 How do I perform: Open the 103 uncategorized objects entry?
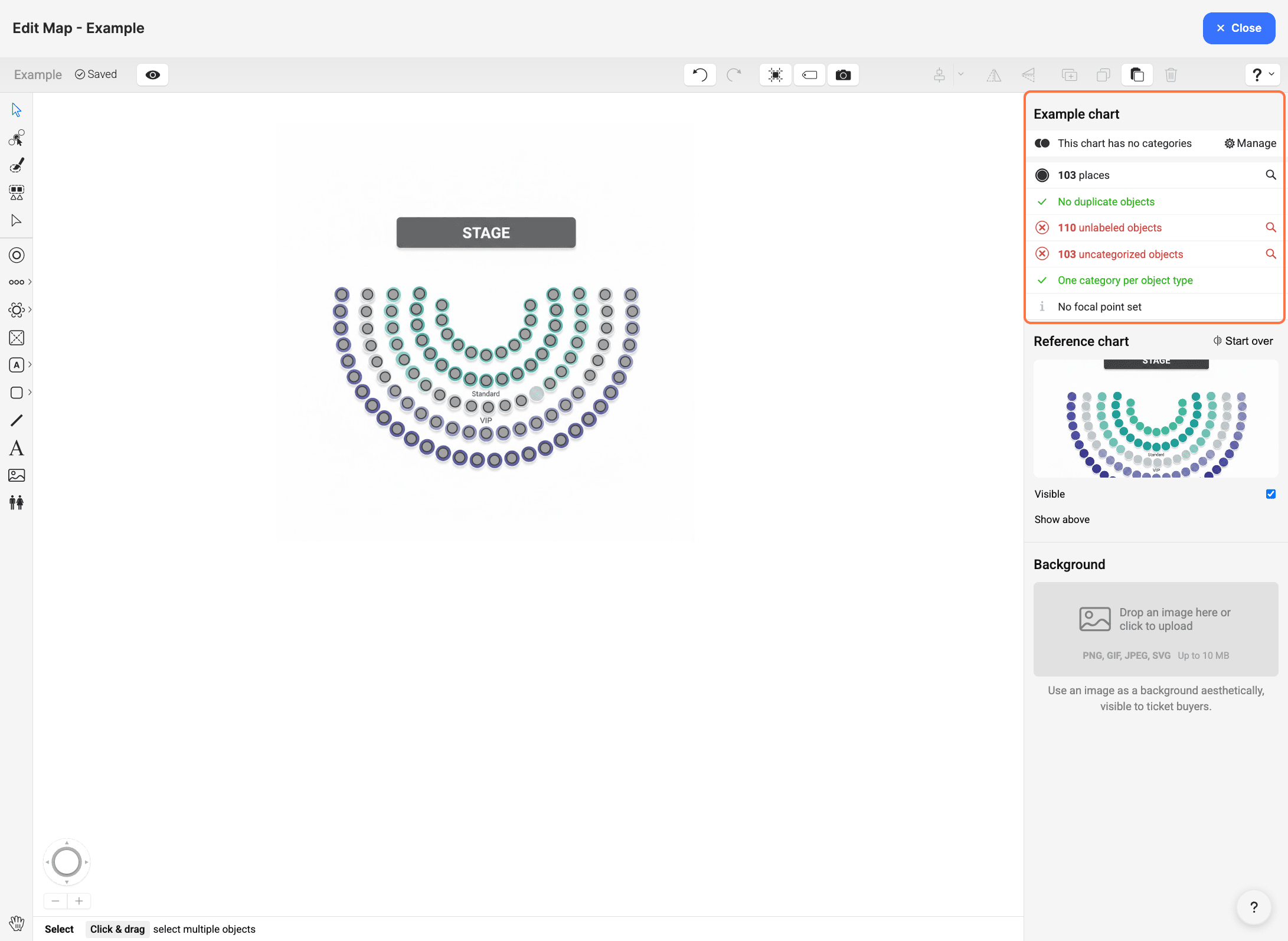[x=1120, y=254]
